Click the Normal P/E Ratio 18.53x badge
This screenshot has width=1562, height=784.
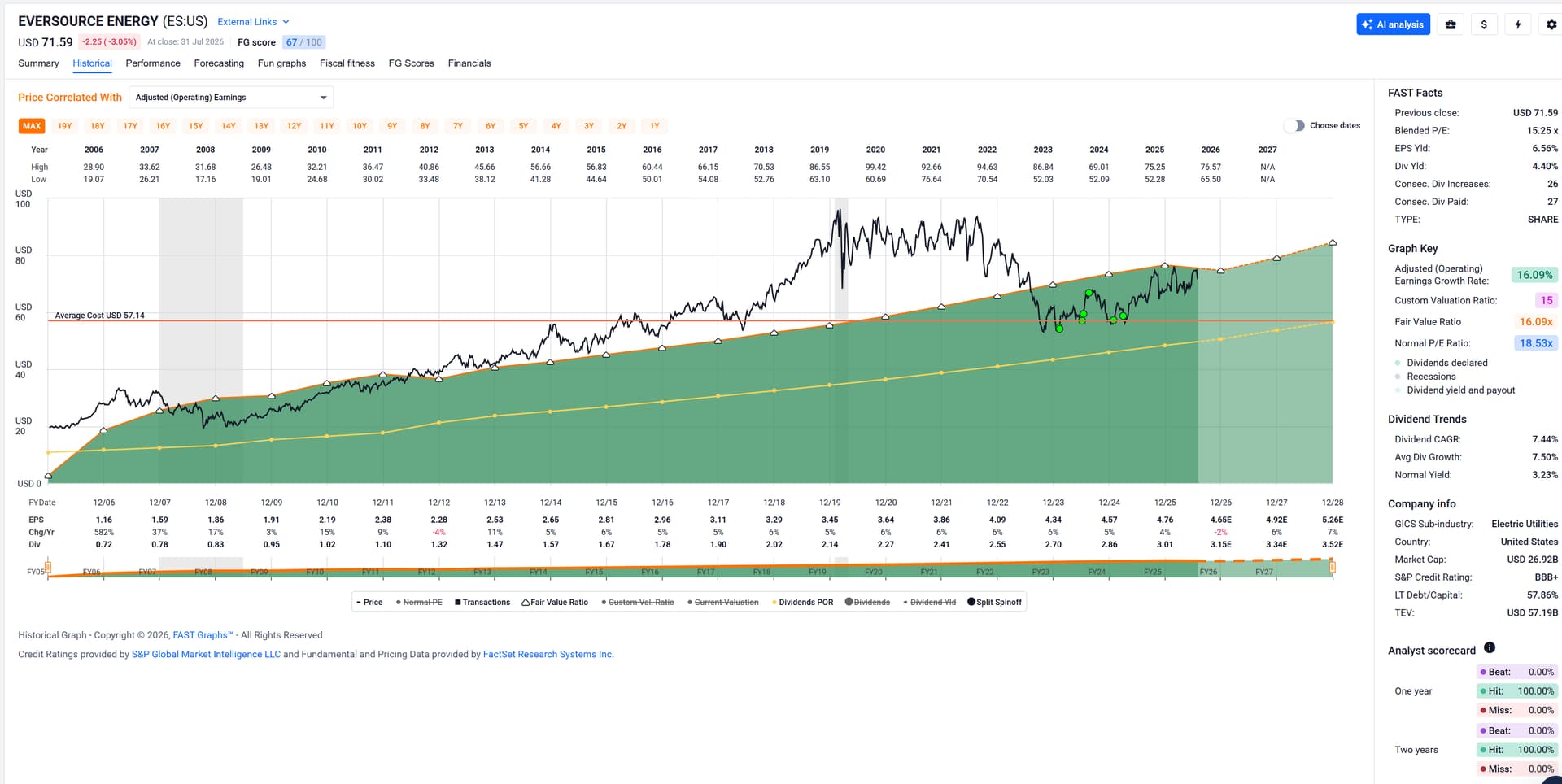click(1536, 343)
